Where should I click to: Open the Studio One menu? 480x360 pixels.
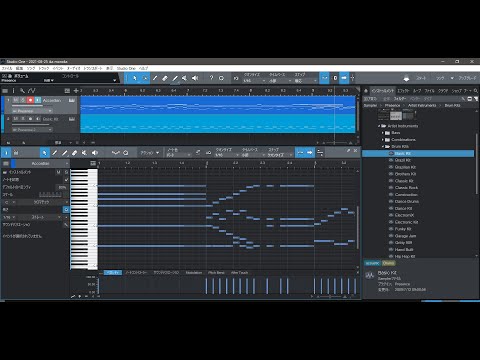tap(126, 68)
